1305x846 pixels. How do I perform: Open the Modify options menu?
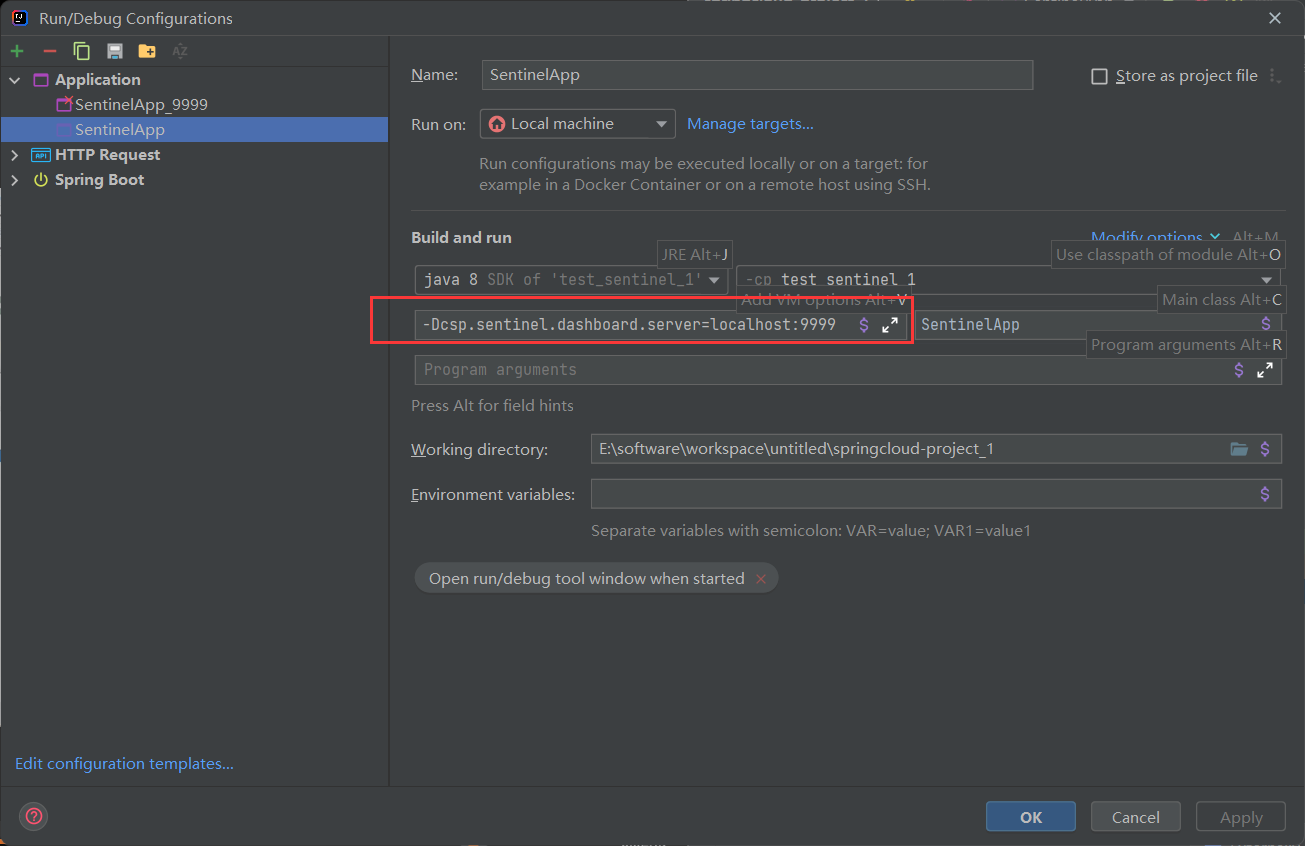[1154, 237]
